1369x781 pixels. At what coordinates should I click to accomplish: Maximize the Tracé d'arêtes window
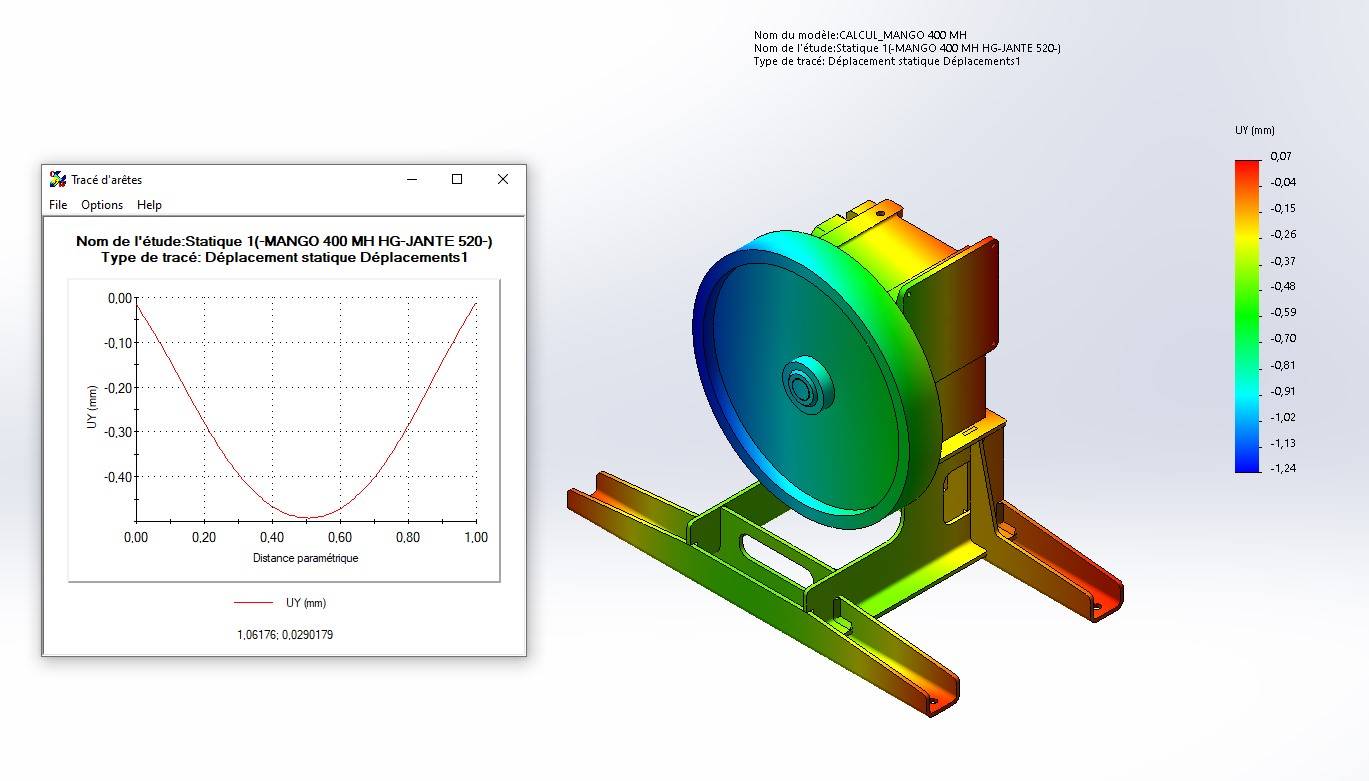(457, 180)
